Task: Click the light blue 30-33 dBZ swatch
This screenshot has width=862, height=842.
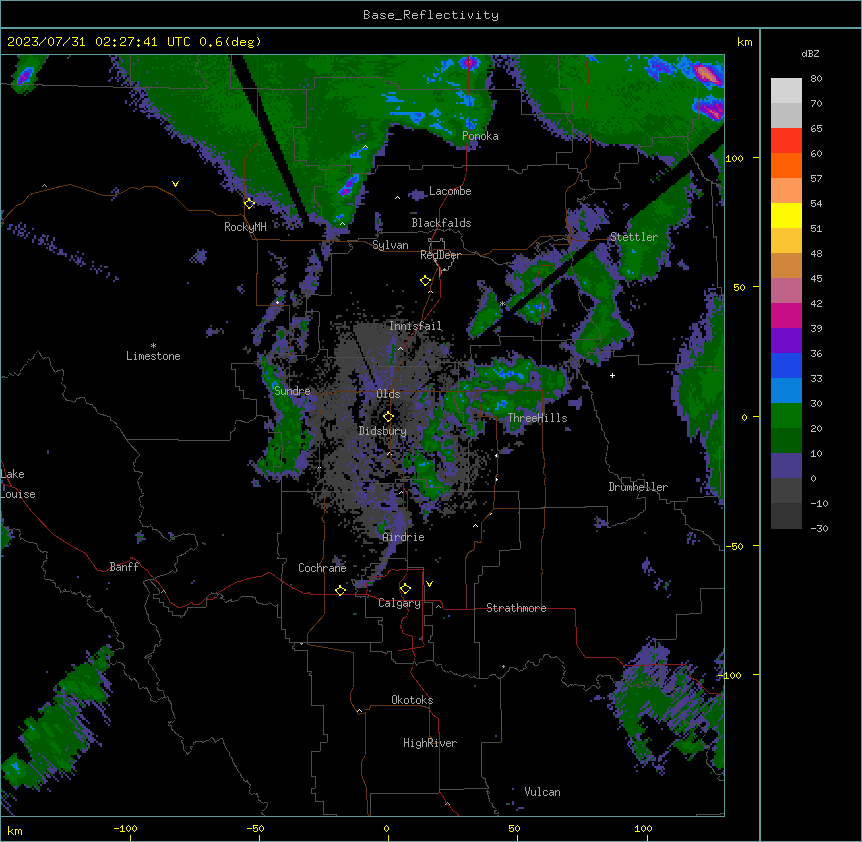Action: coord(786,391)
